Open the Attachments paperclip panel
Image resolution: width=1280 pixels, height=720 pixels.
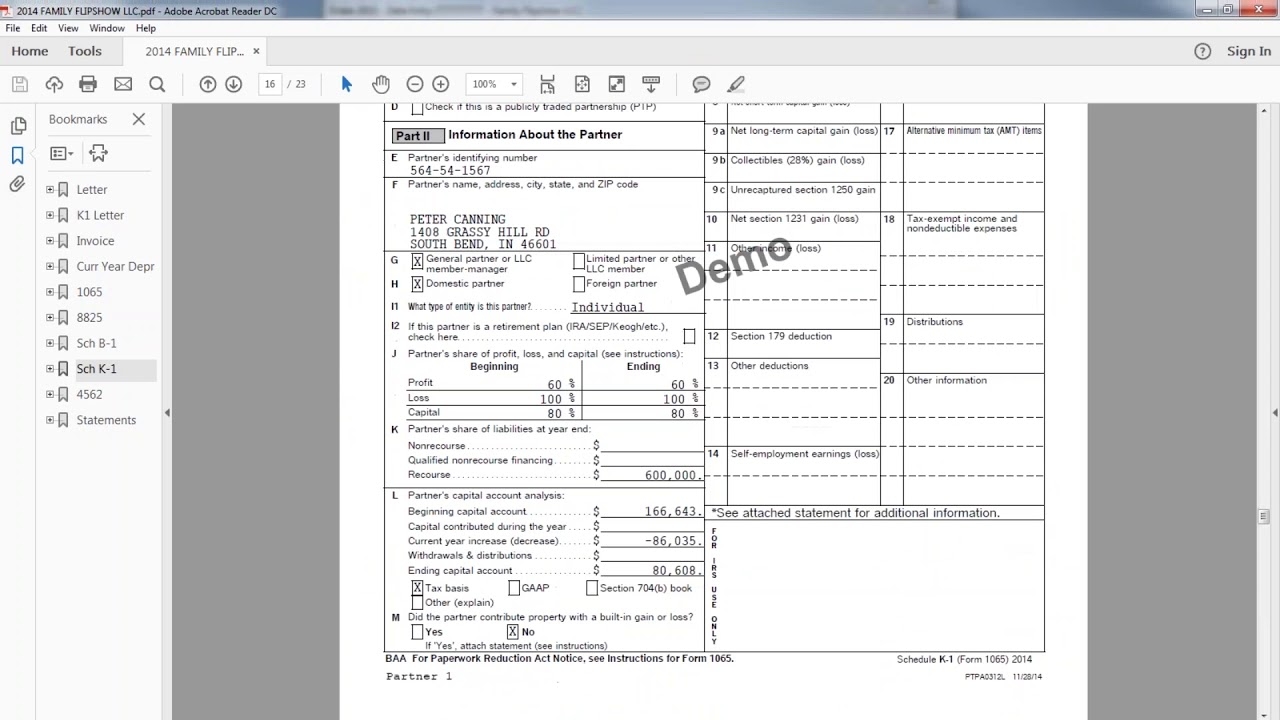pos(17,184)
